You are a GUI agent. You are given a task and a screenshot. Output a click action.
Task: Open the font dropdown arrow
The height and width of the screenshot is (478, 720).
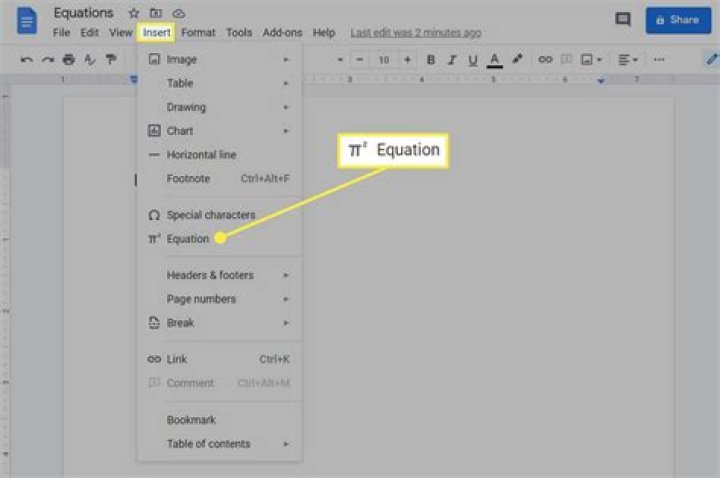click(x=340, y=60)
